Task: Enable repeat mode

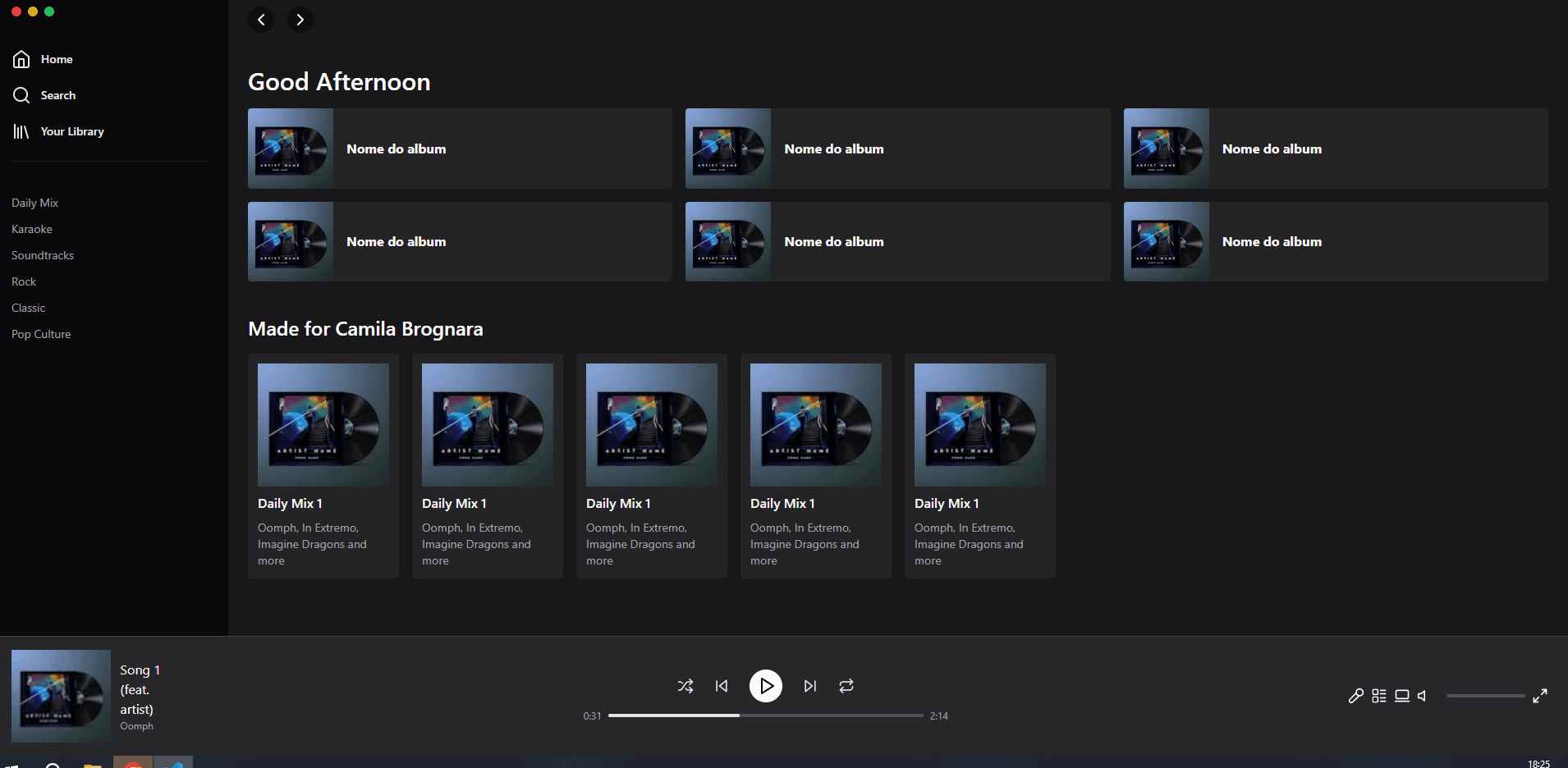Action: (x=846, y=686)
